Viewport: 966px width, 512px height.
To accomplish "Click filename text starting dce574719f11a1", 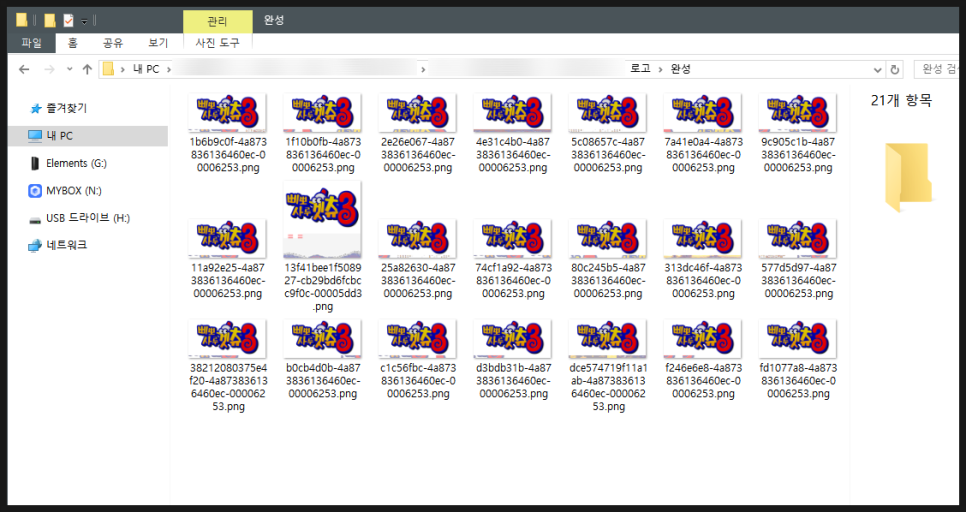I will pos(608,388).
